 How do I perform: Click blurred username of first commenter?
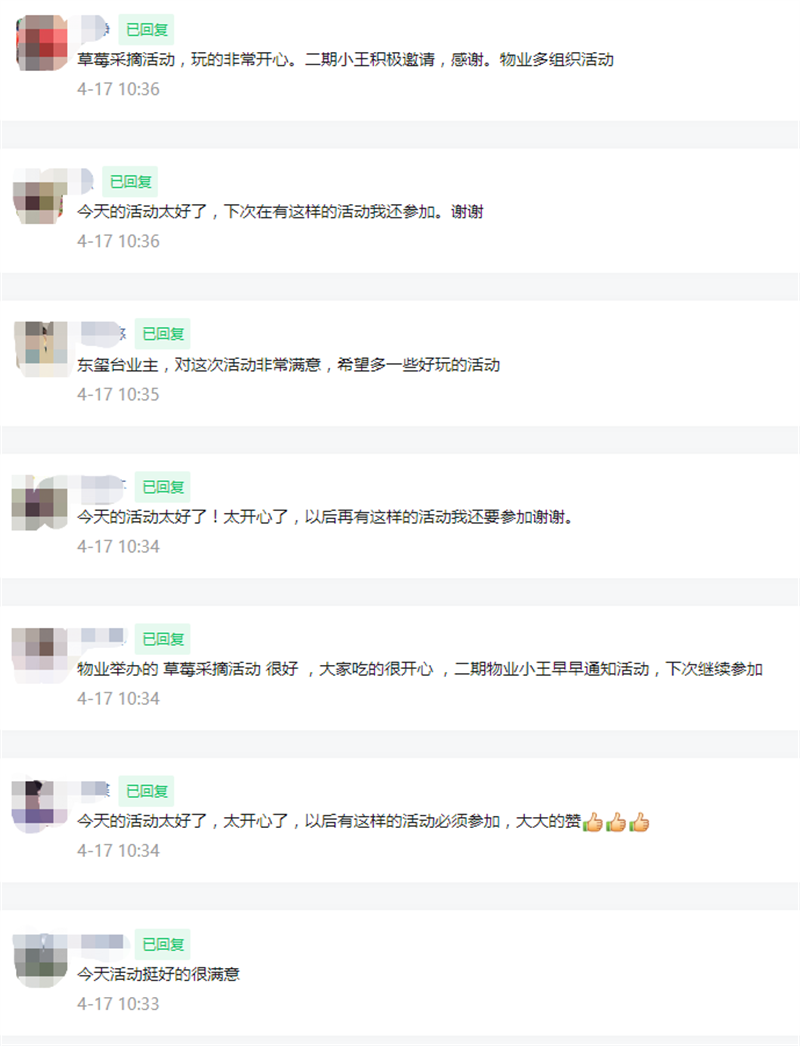pyautogui.click(x=95, y=29)
